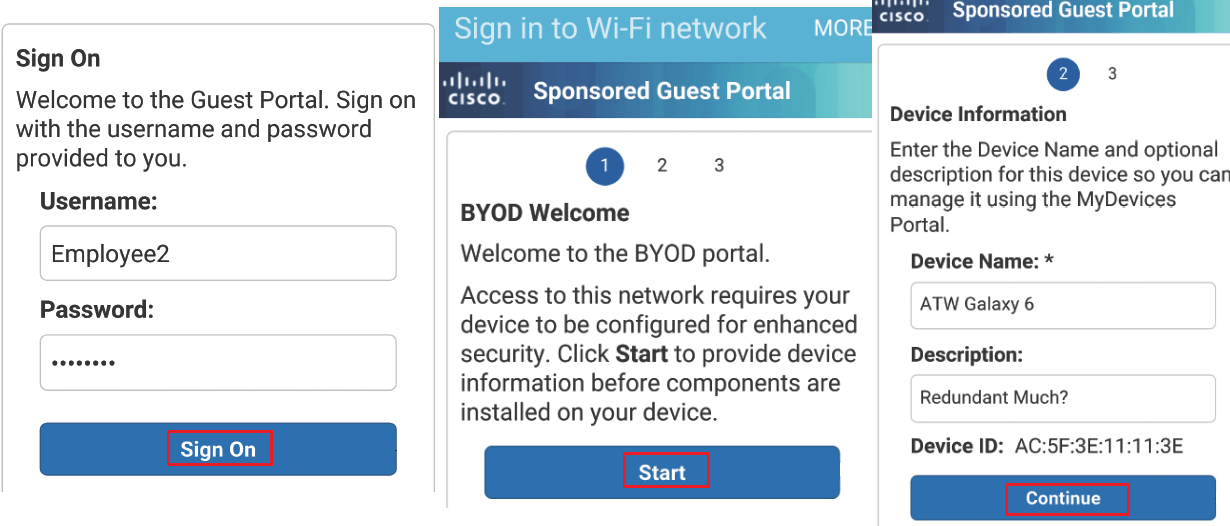The height and width of the screenshot is (526, 1230).
Task: Open the MORE menu in Wi-Fi sign-in bar
Action: click(842, 28)
